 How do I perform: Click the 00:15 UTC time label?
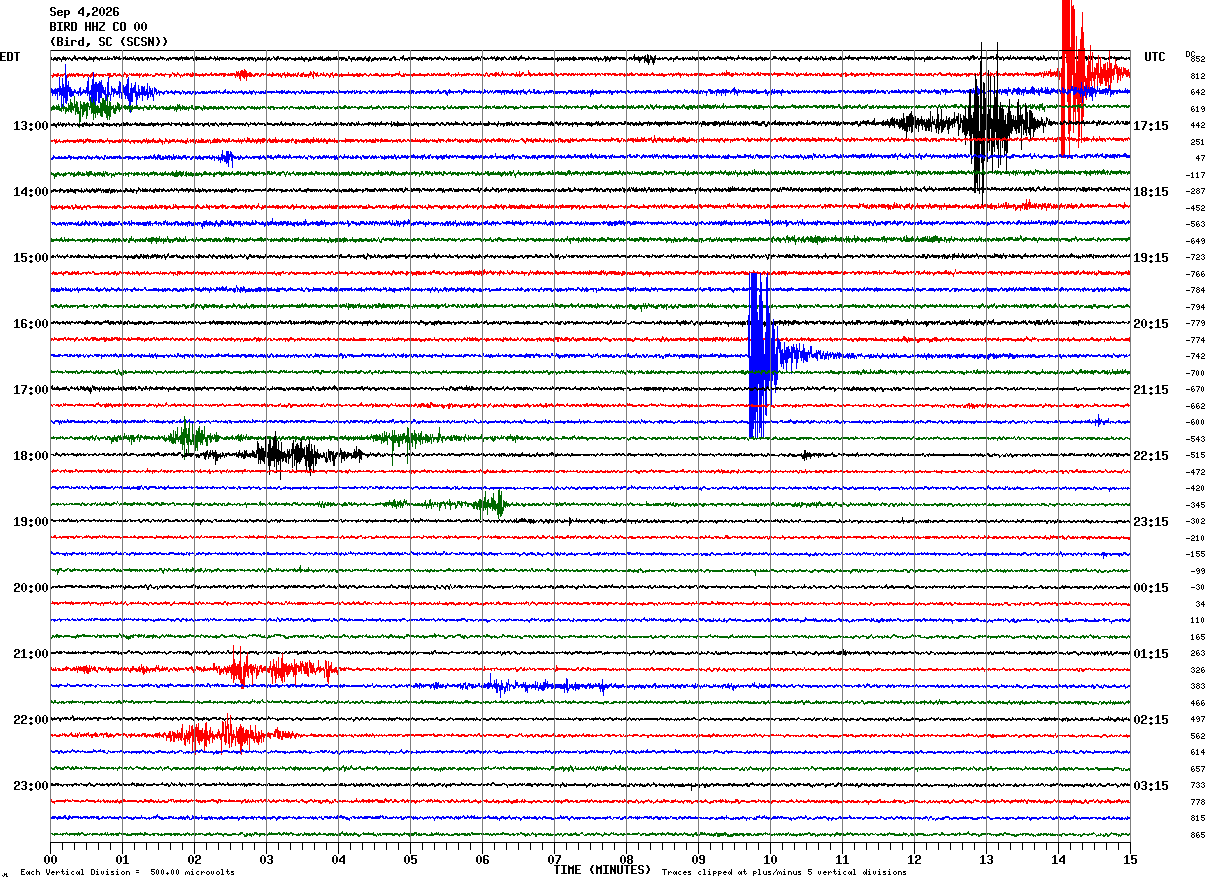pyautogui.click(x=1151, y=587)
